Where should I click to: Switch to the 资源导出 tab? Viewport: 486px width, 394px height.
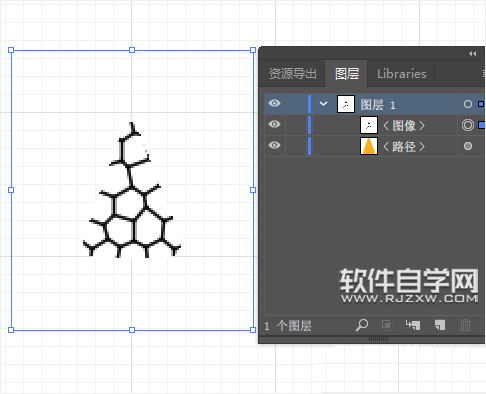click(293, 74)
